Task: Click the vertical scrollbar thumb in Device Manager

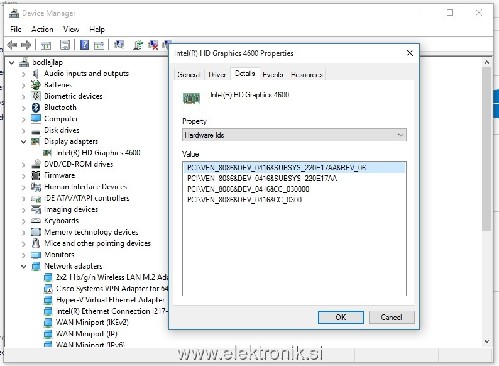Action: point(487,149)
